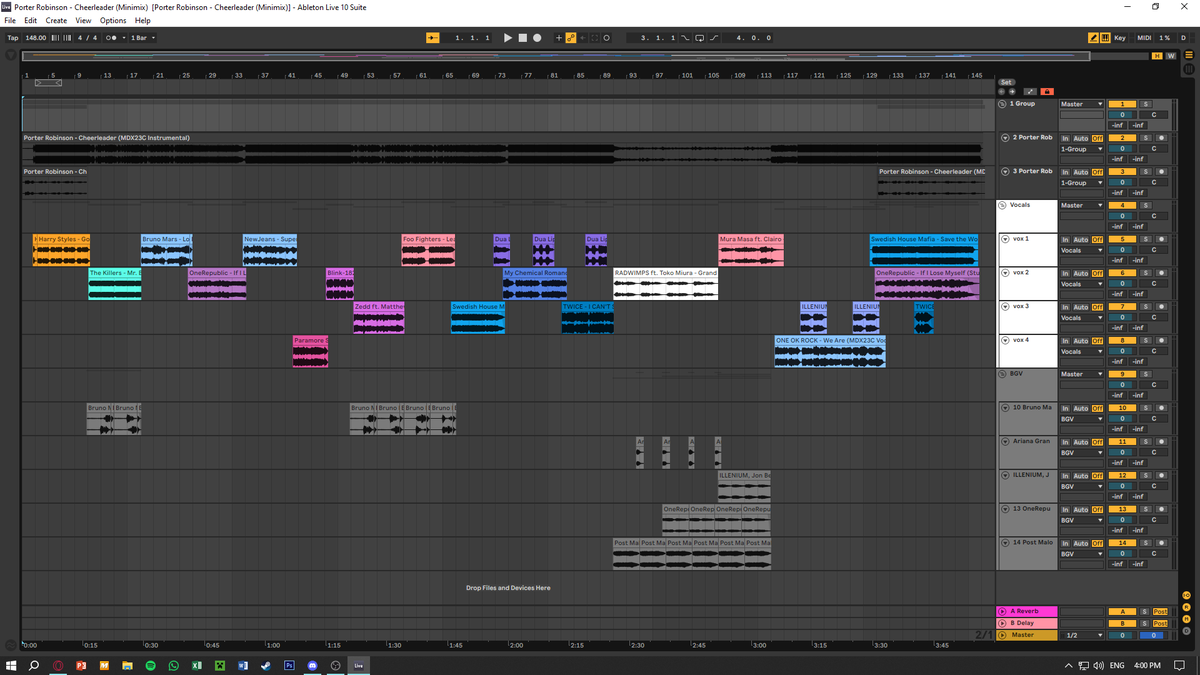Arm the vox 2 track for recording
Viewport: 1200px width, 675px height.
click(x=1160, y=273)
